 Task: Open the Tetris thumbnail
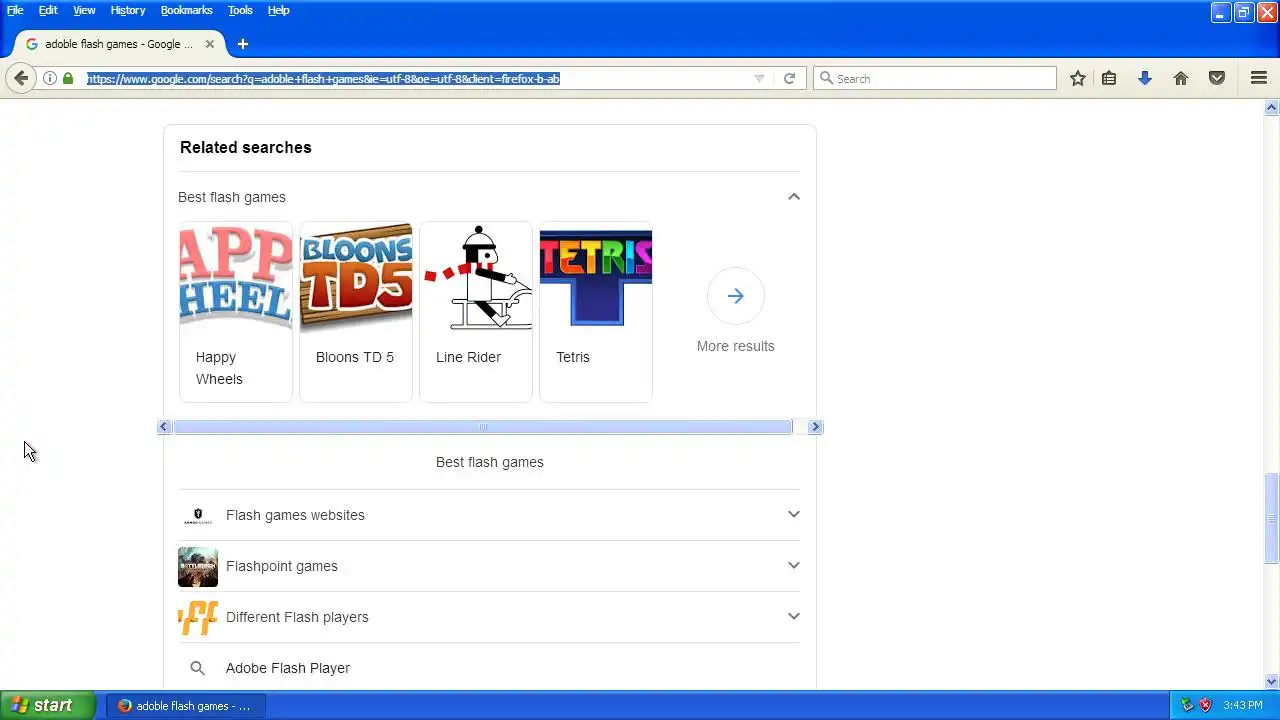click(596, 276)
